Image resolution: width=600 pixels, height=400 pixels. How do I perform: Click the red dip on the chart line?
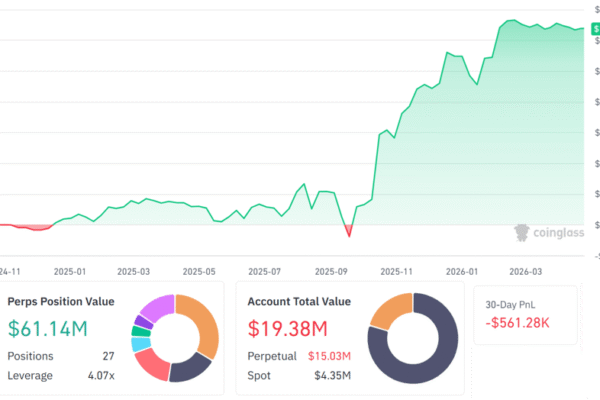click(x=348, y=232)
